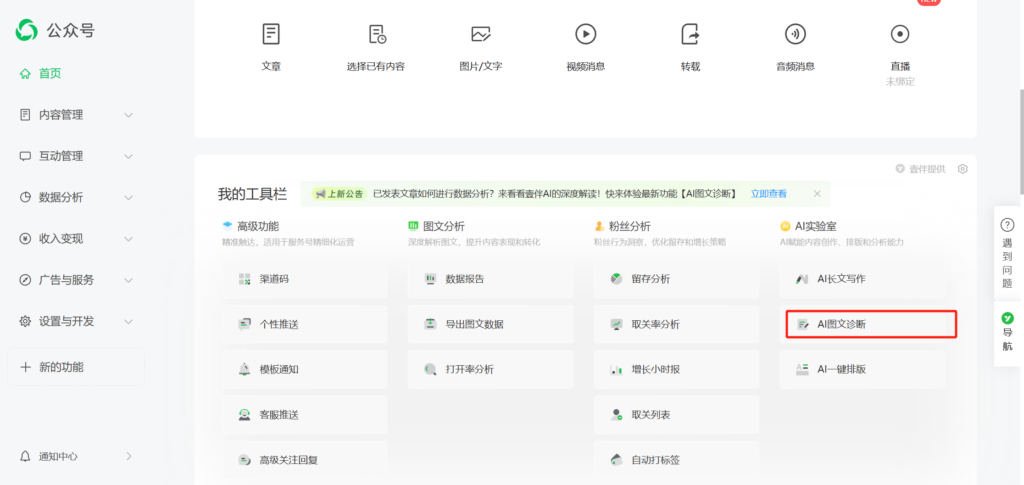Click the 上新公告 tag
Viewport: 1024px width, 485px height.
click(339, 194)
